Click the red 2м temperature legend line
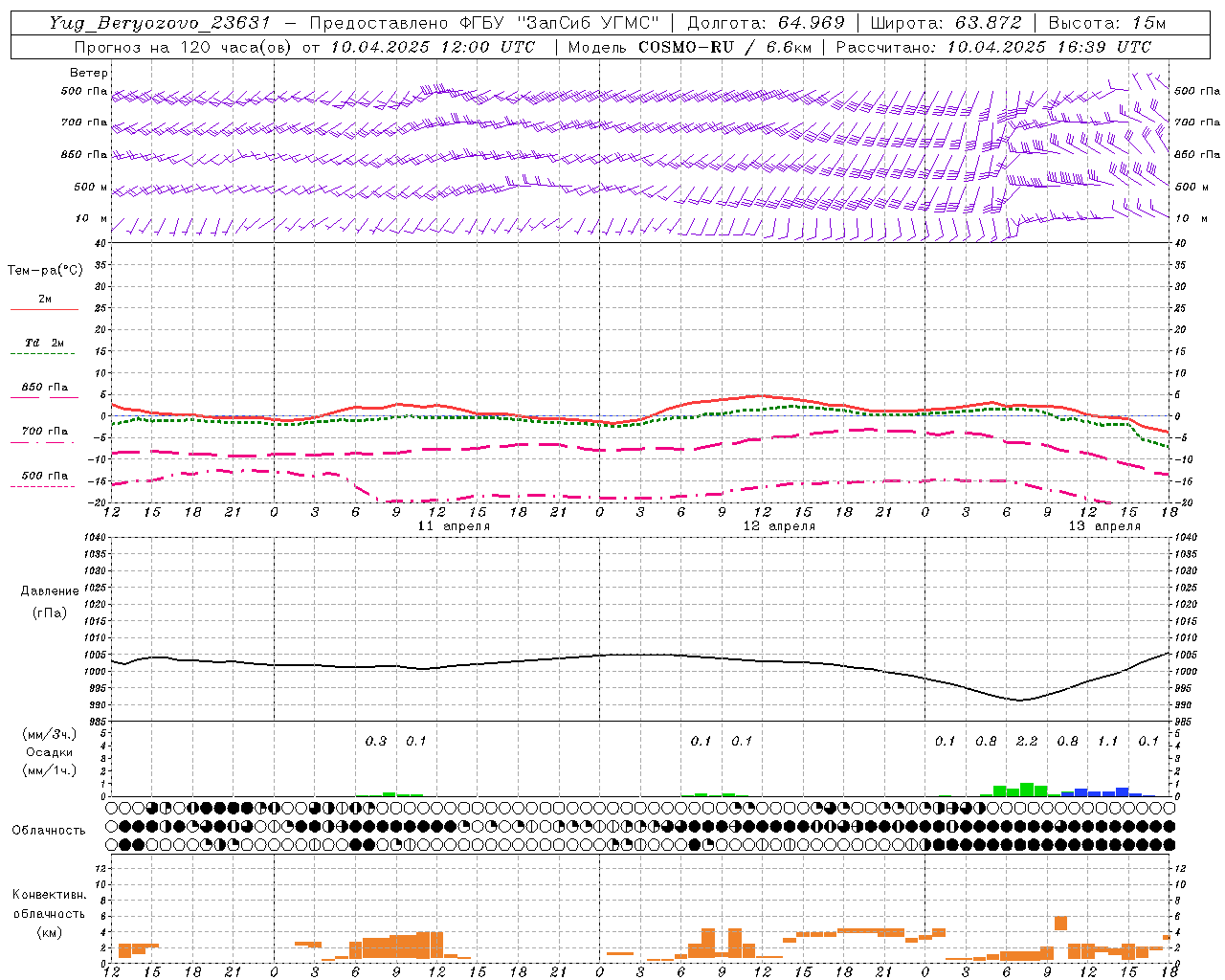 [x=44, y=309]
